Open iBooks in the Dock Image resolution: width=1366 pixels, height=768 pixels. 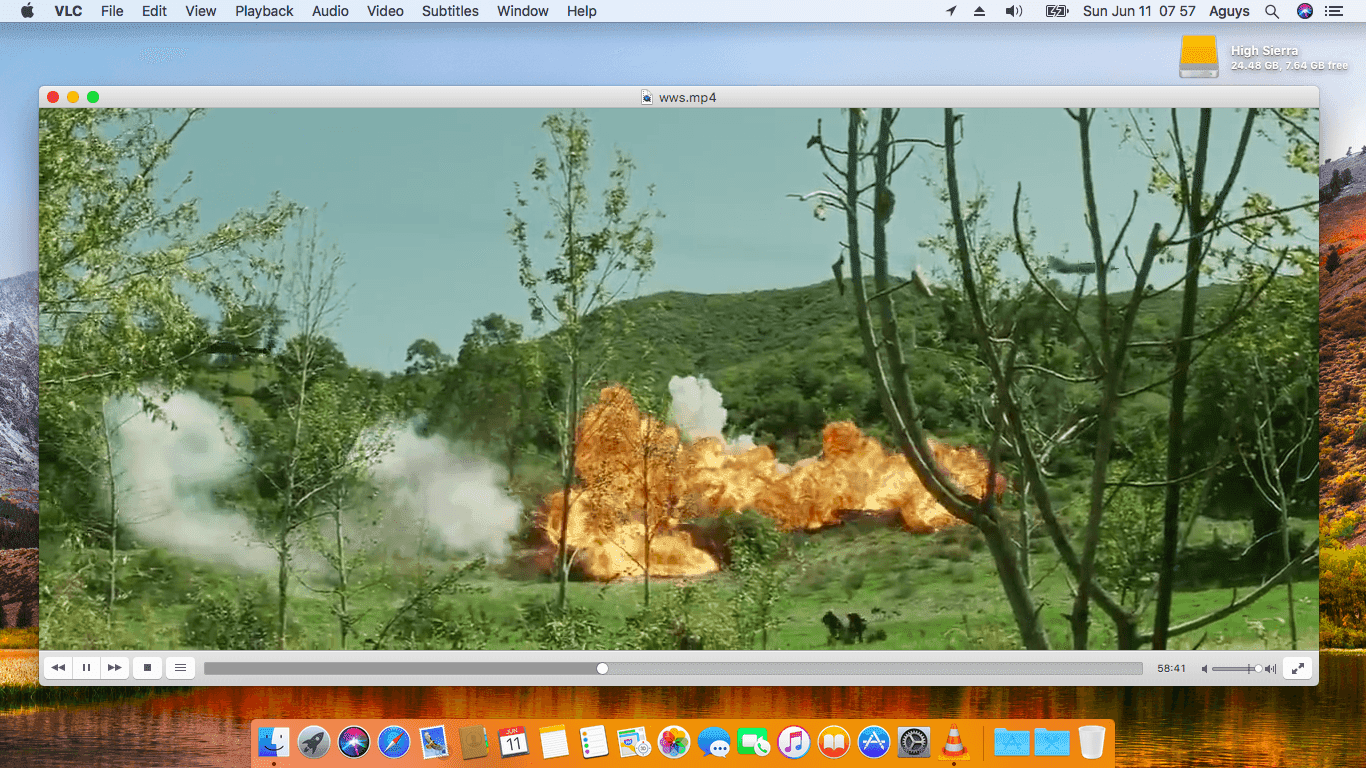click(x=834, y=742)
